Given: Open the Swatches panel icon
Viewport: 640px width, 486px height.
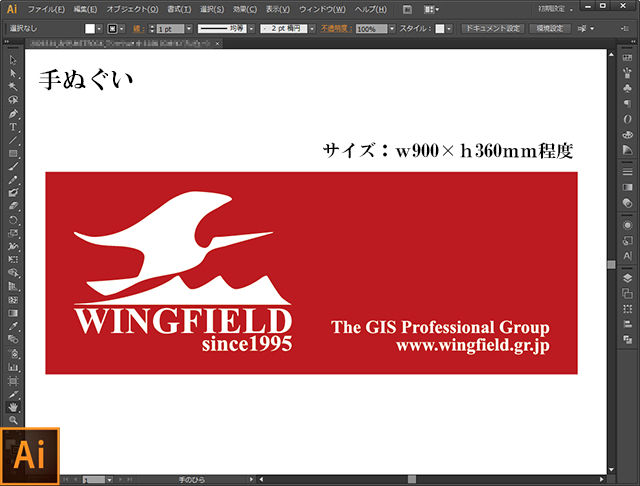Looking at the screenshot, I should pyautogui.click(x=627, y=58).
